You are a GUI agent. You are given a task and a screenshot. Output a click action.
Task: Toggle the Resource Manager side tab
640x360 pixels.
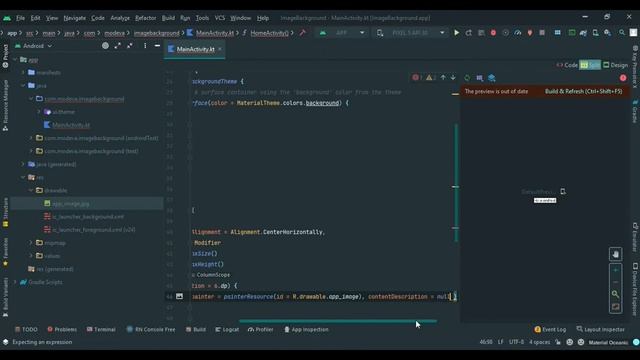(x=5, y=105)
